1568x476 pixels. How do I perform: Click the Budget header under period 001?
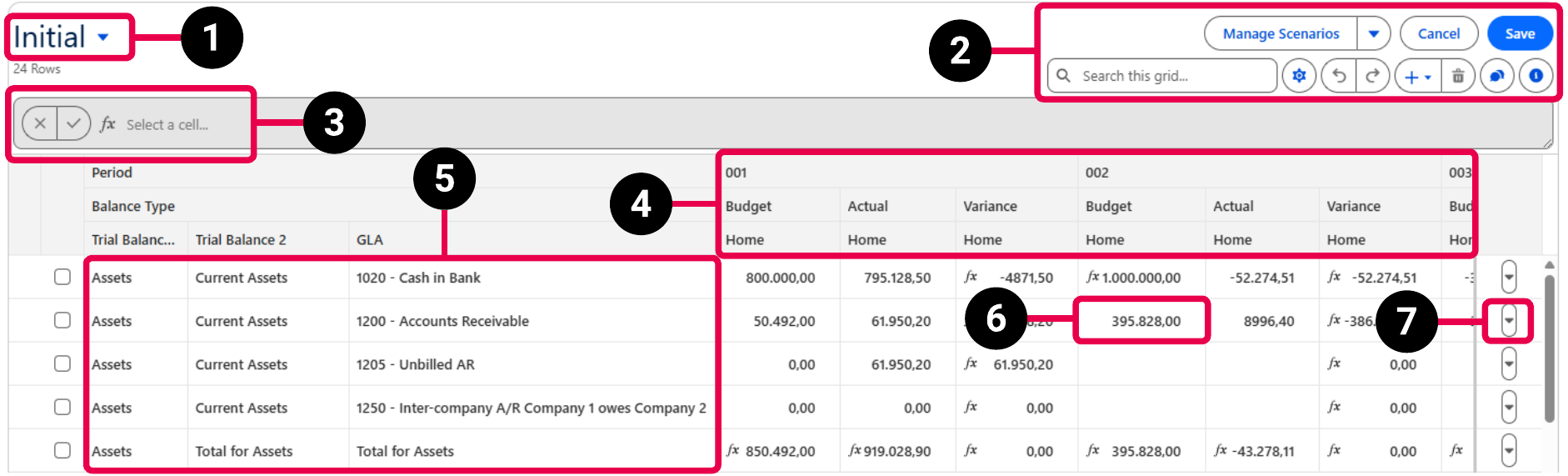779,206
